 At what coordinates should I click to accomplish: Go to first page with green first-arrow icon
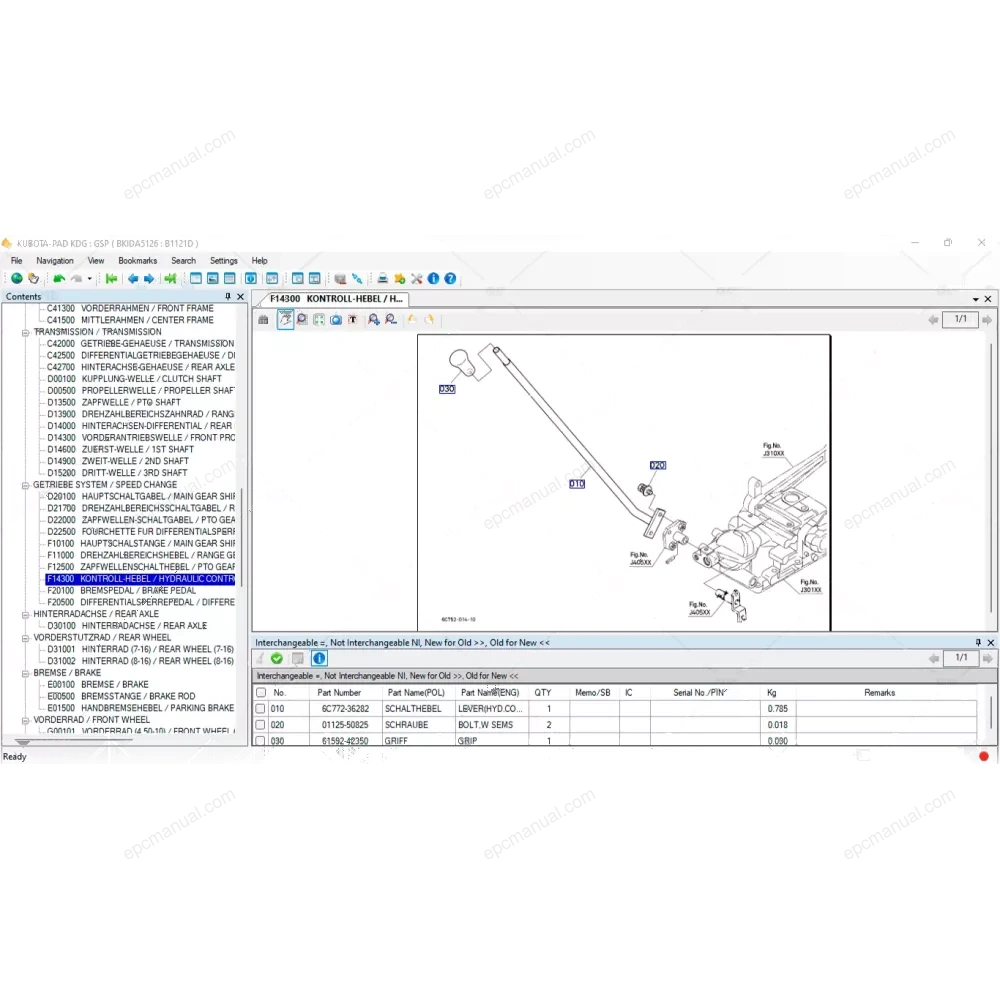tap(112, 279)
